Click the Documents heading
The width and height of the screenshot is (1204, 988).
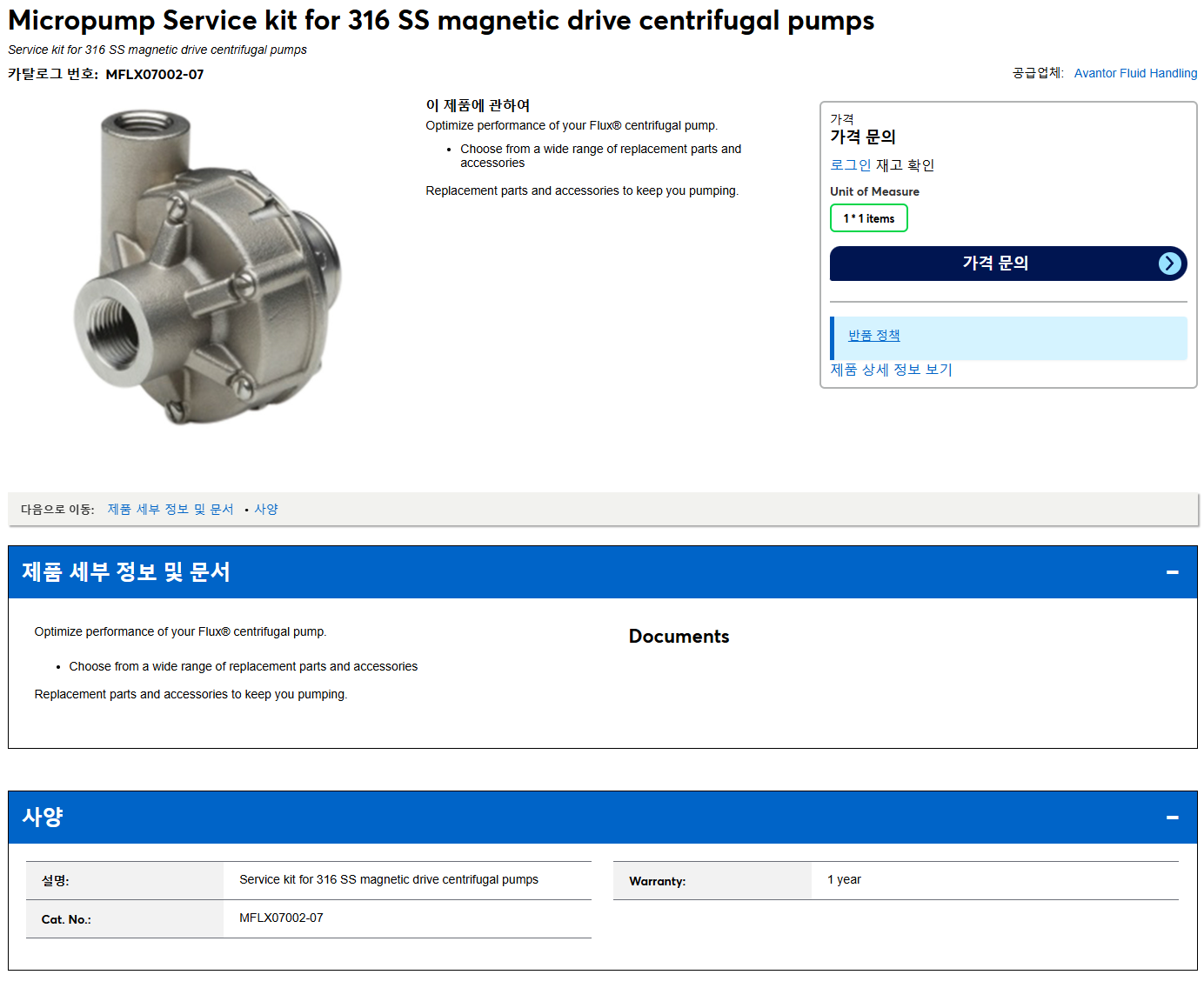tap(679, 637)
